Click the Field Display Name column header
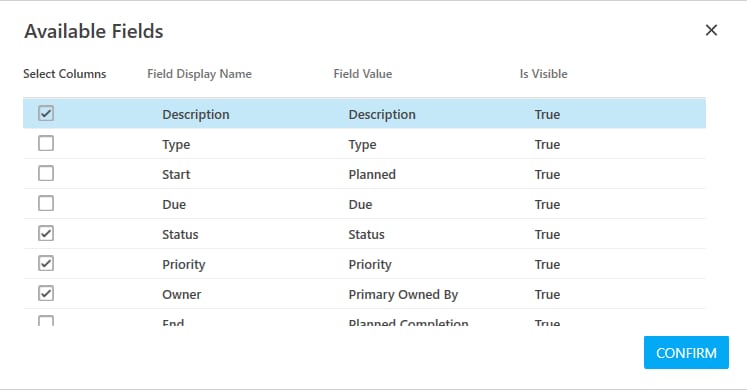 pos(199,74)
